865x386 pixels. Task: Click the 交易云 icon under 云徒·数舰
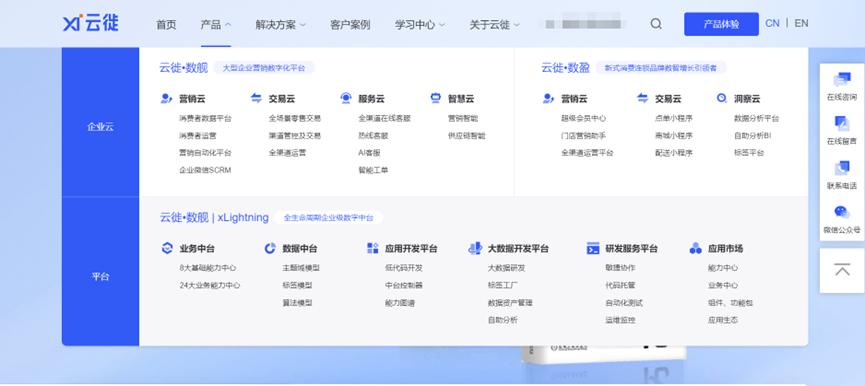[256, 99]
